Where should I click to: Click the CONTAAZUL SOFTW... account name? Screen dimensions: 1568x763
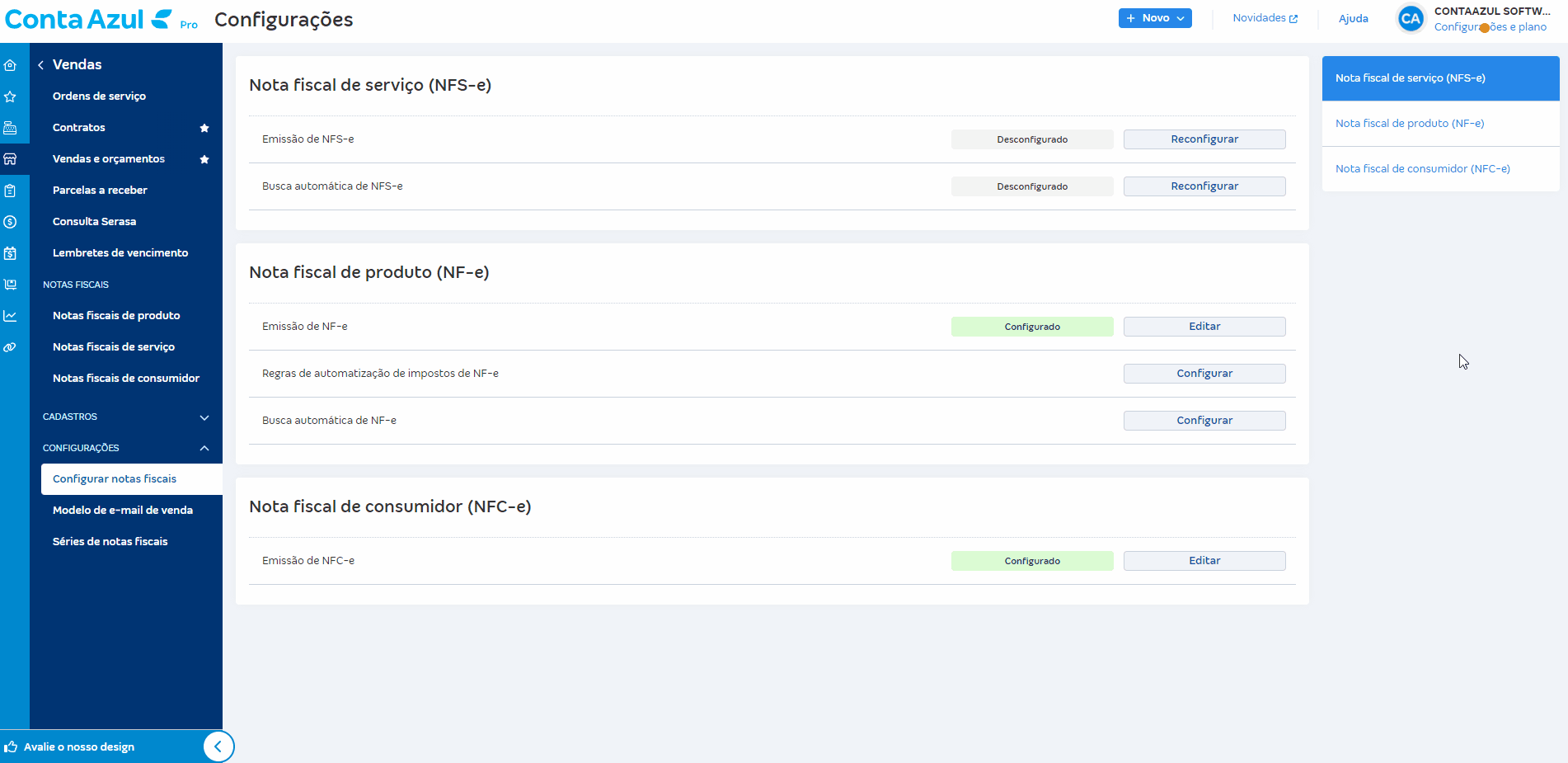[1492, 12]
